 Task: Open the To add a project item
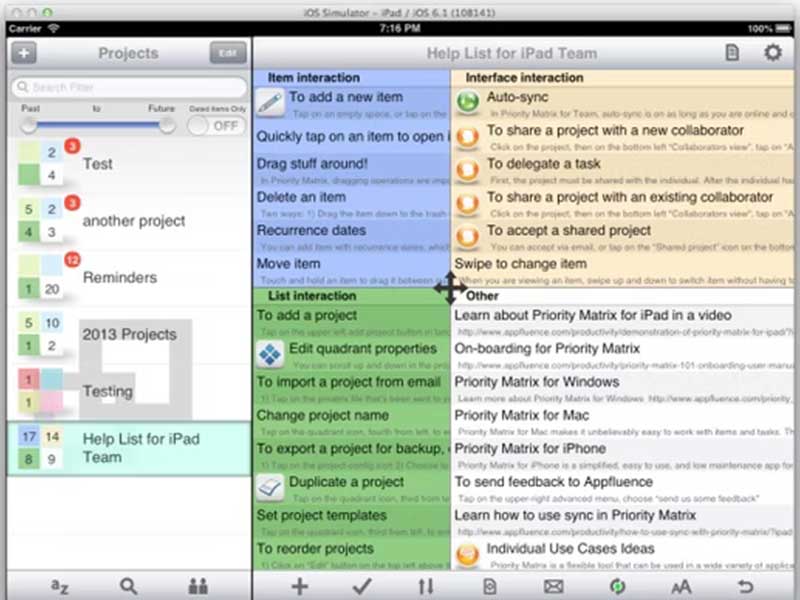pyautogui.click(x=352, y=322)
